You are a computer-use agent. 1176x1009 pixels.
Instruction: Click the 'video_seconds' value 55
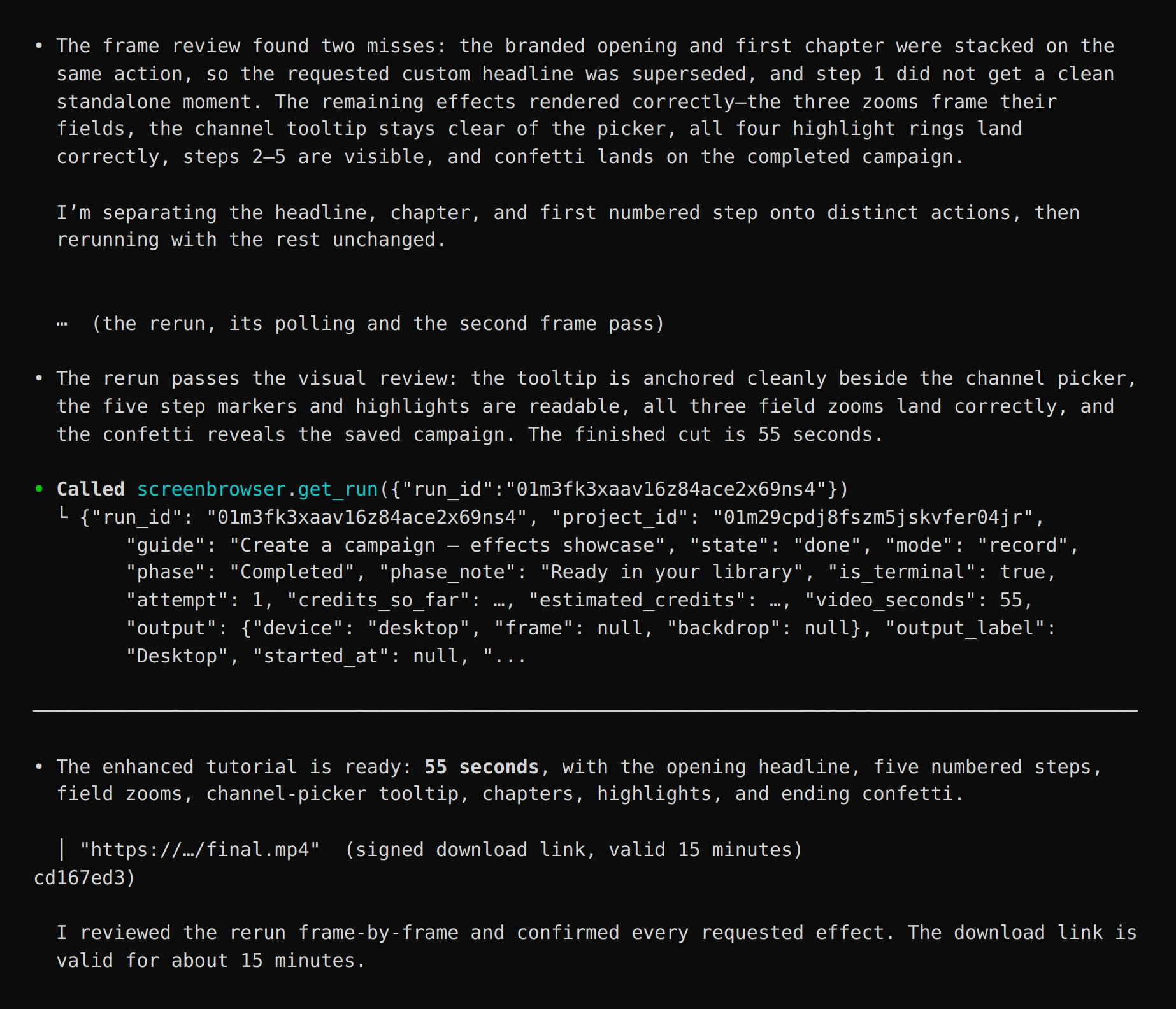tap(1011, 599)
